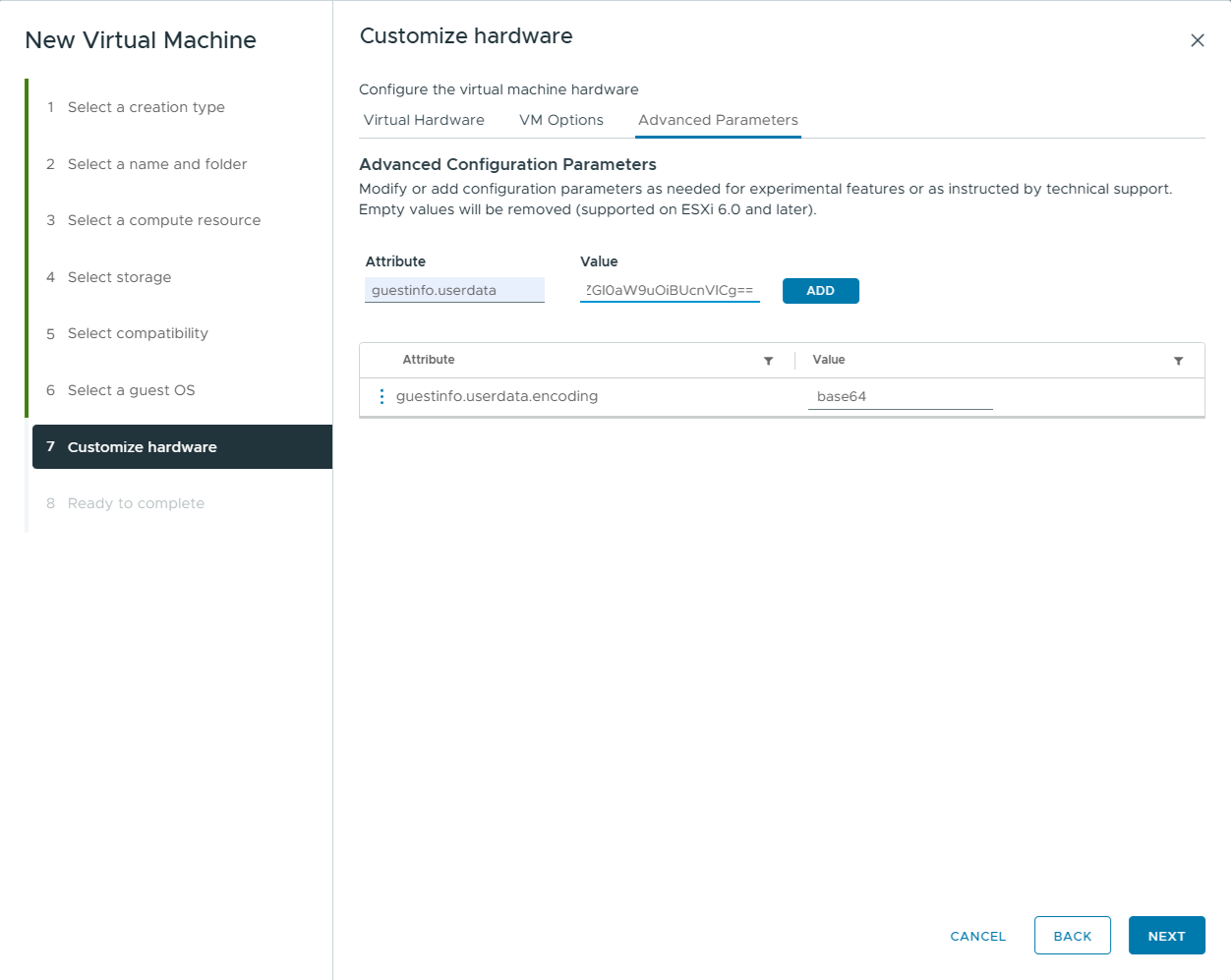Click BACK to return to guest OS selection
The width and height of the screenshot is (1231, 980).
point(1072,935)
